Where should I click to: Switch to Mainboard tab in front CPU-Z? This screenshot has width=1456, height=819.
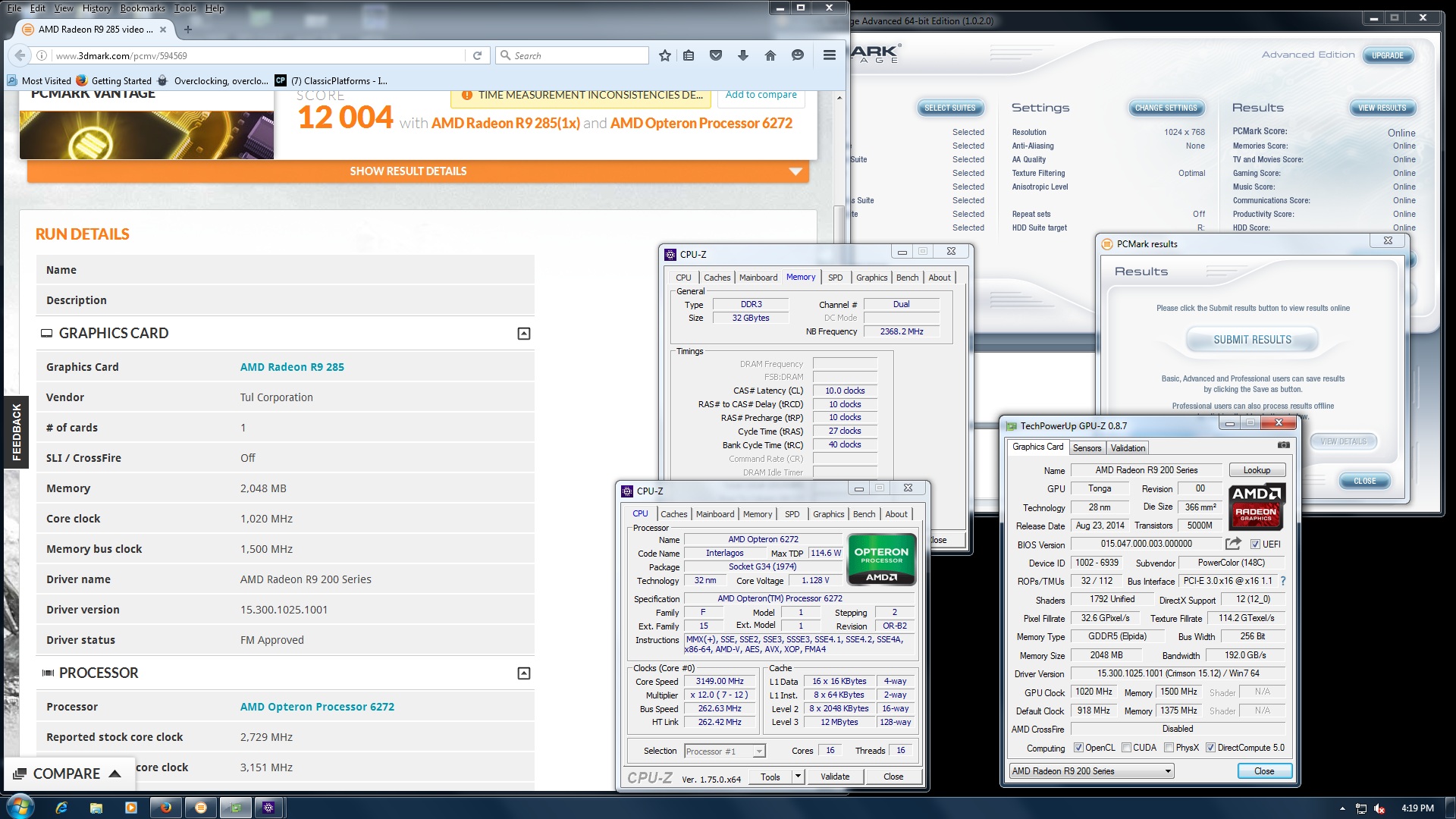coord(715,514)
